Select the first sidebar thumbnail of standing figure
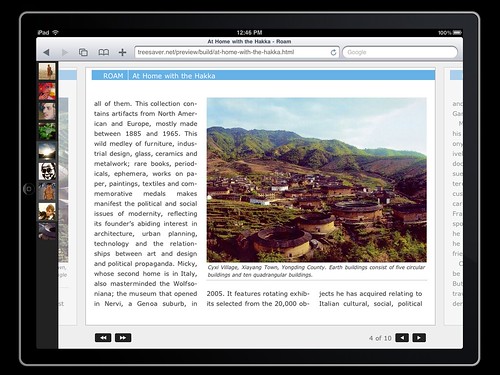The height and width of the screenshot is (375, 500). coord(47,71)
